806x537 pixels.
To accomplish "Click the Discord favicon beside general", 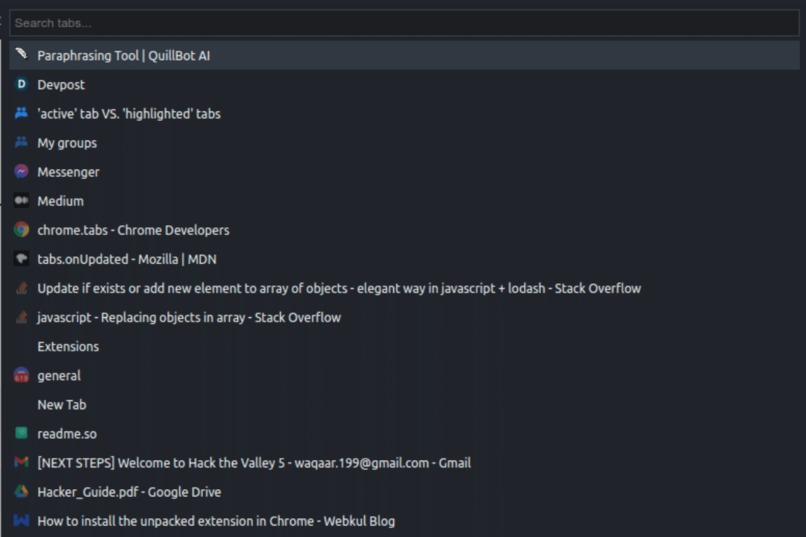I will point(21,375).
